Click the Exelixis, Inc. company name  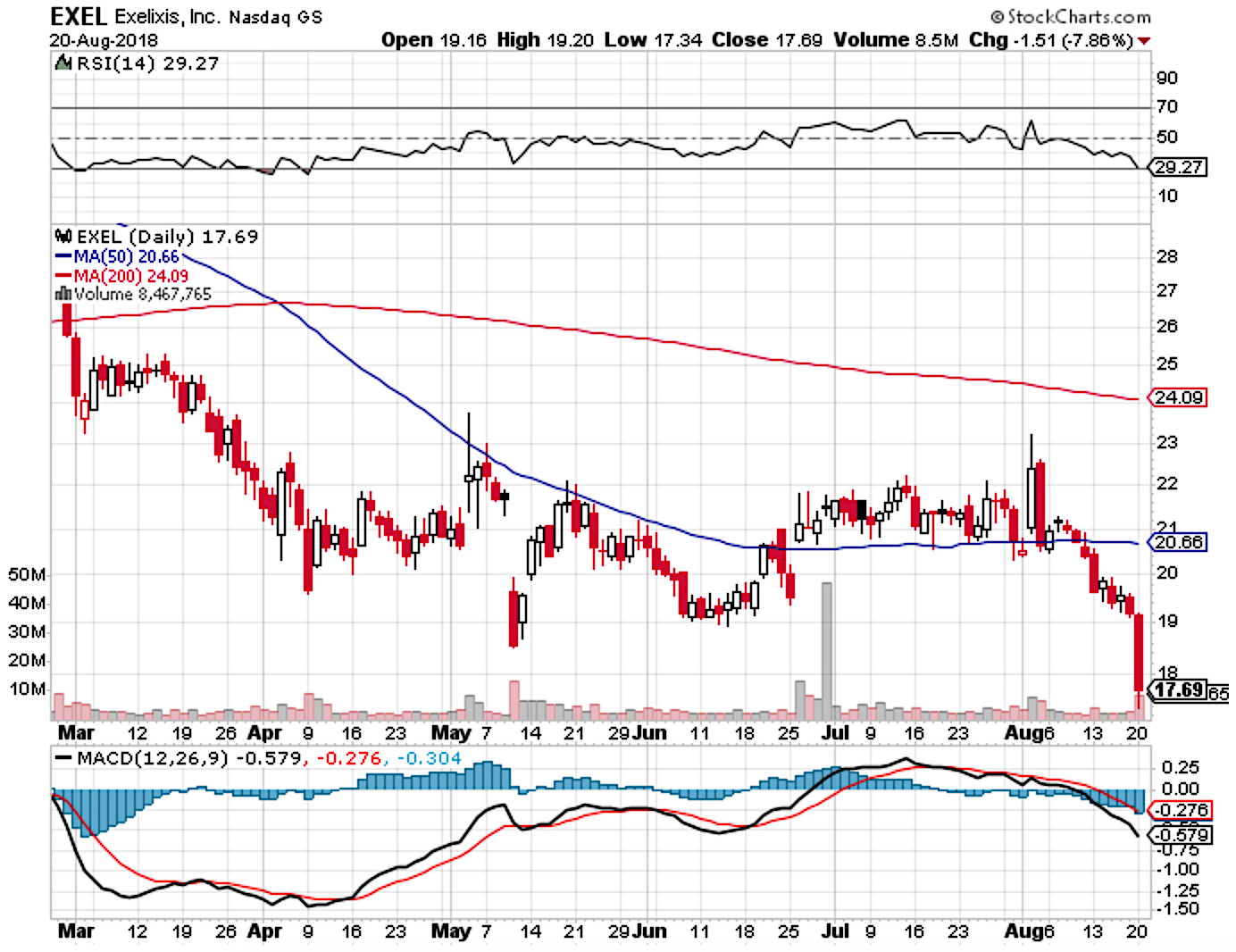coord(167,16)
